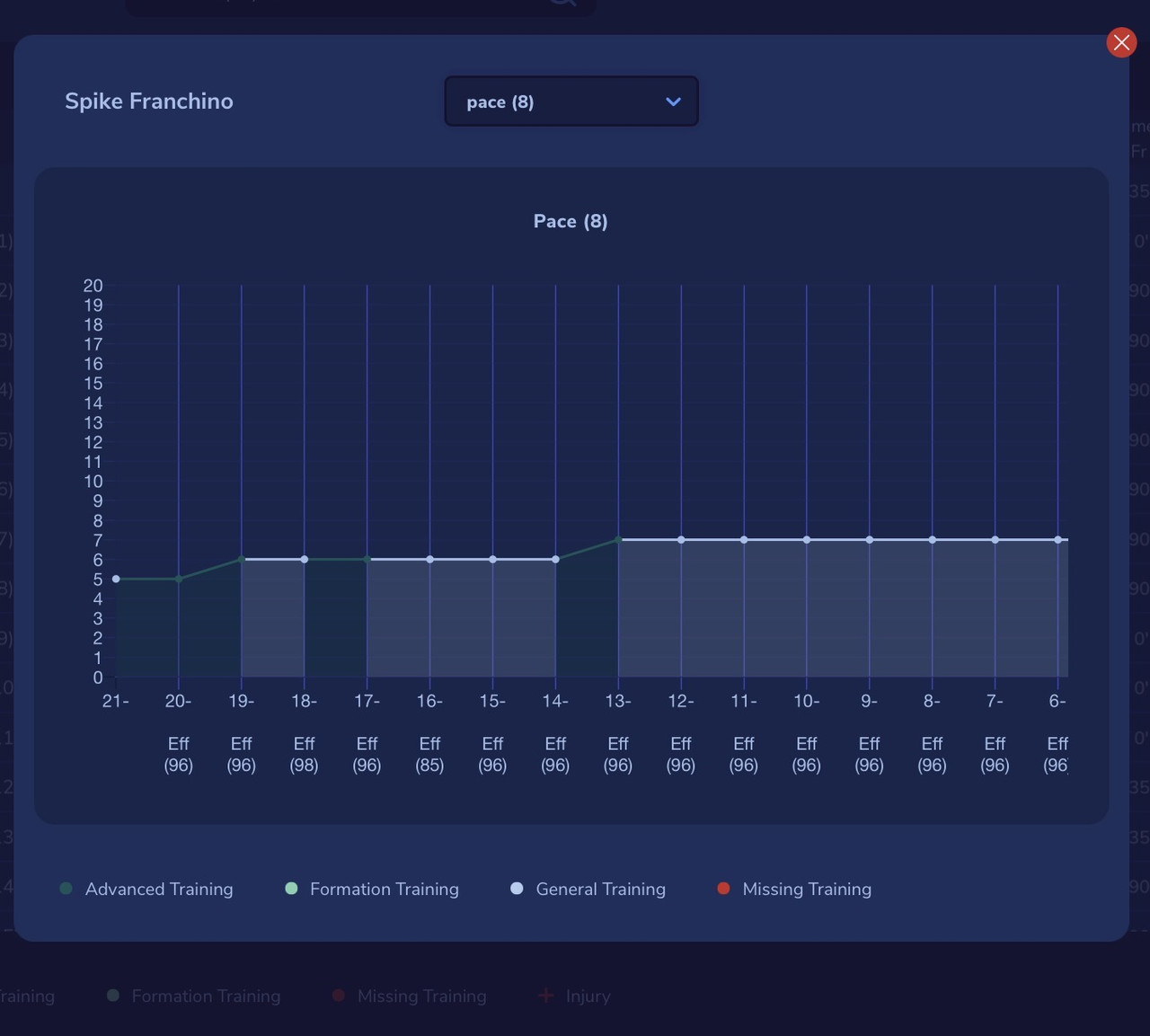Click Formation Training in background page legend

pyautogui.click(x=194, y=996)
